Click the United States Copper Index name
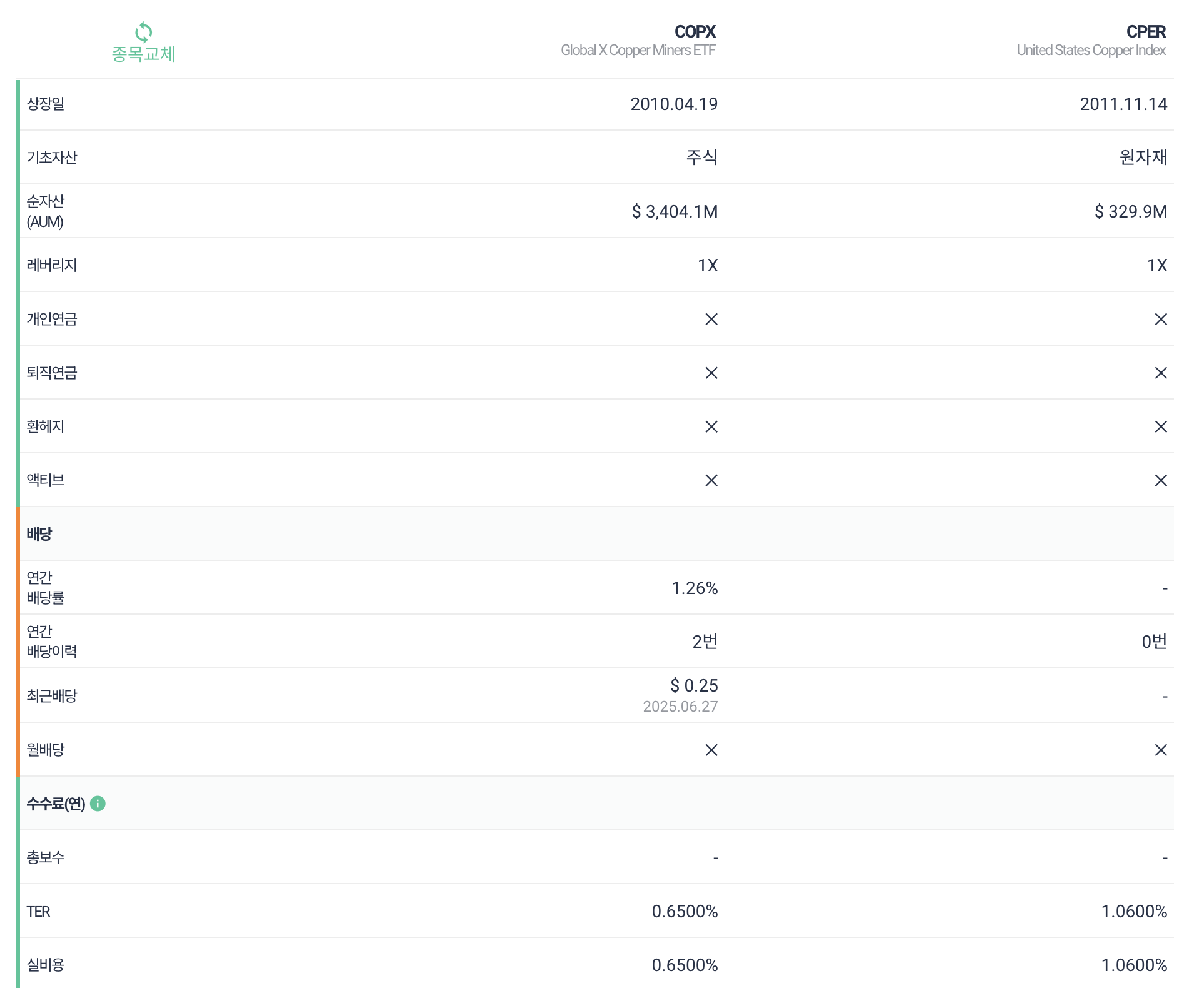 pos(1091,50)
